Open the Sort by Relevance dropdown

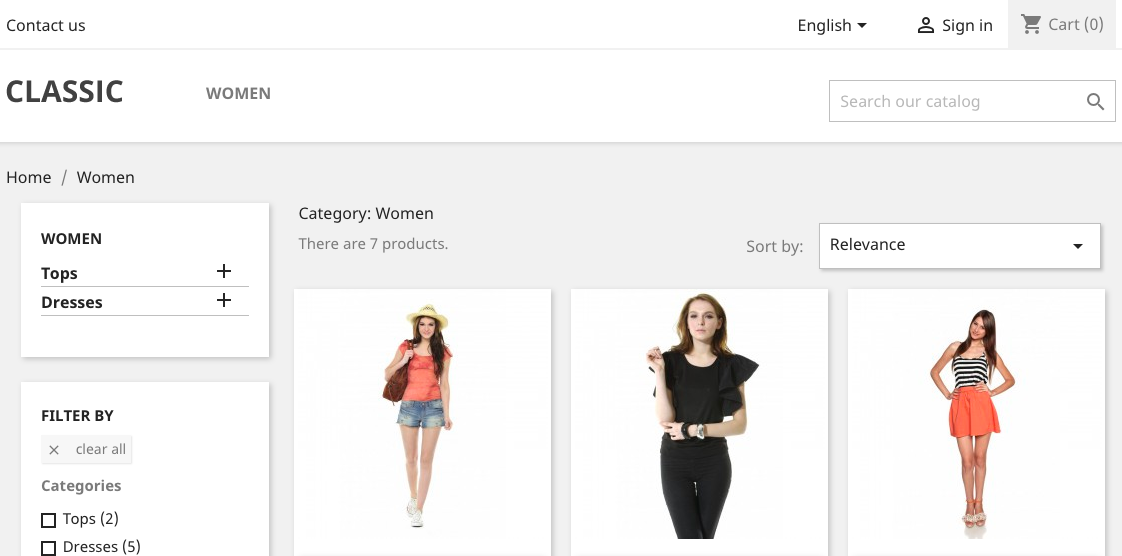(960, 245)
